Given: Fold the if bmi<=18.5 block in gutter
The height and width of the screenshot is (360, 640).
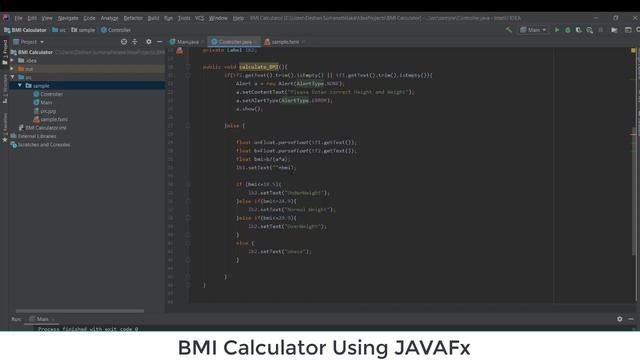Looking at the screenshot, I should [188, 184].
